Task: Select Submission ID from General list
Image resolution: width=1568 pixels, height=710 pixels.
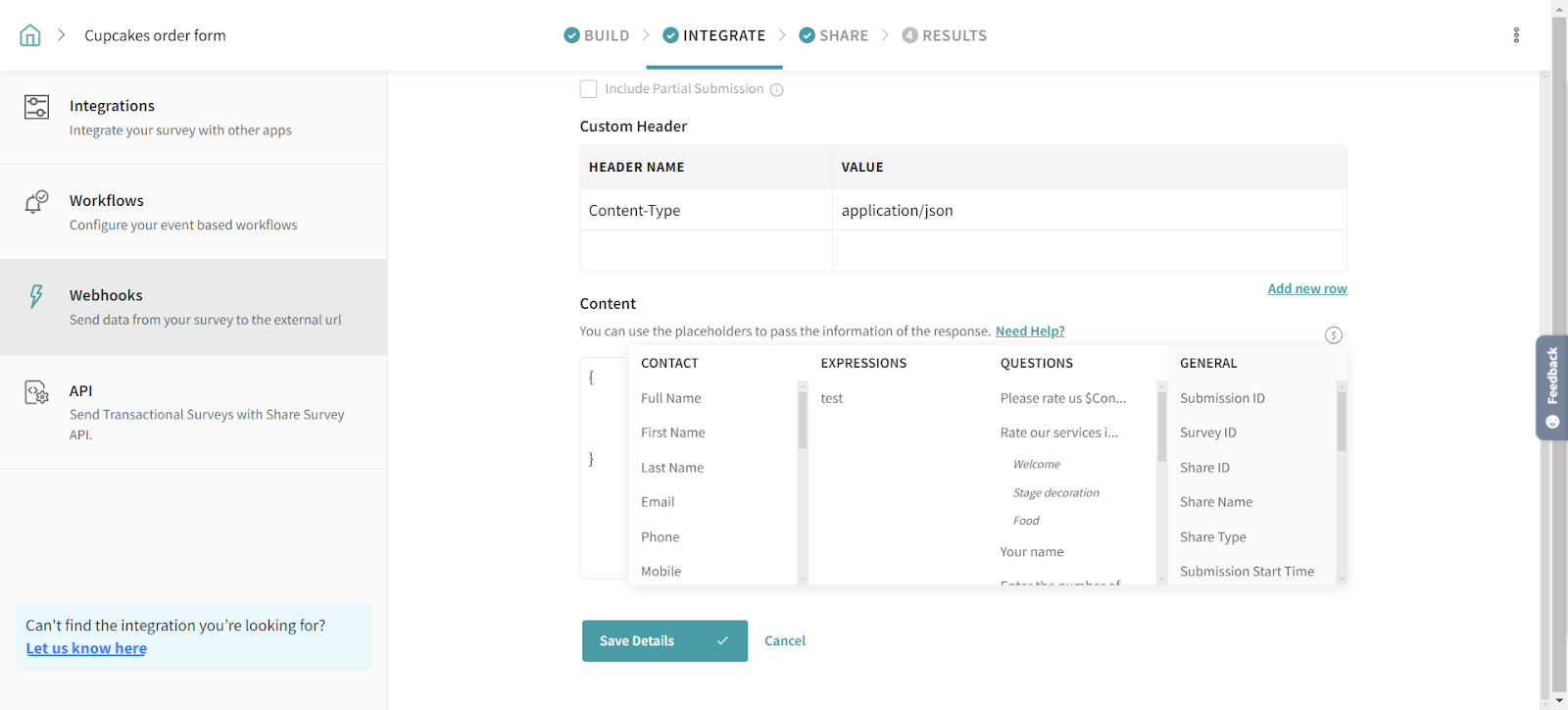Action: (1222, 398)
